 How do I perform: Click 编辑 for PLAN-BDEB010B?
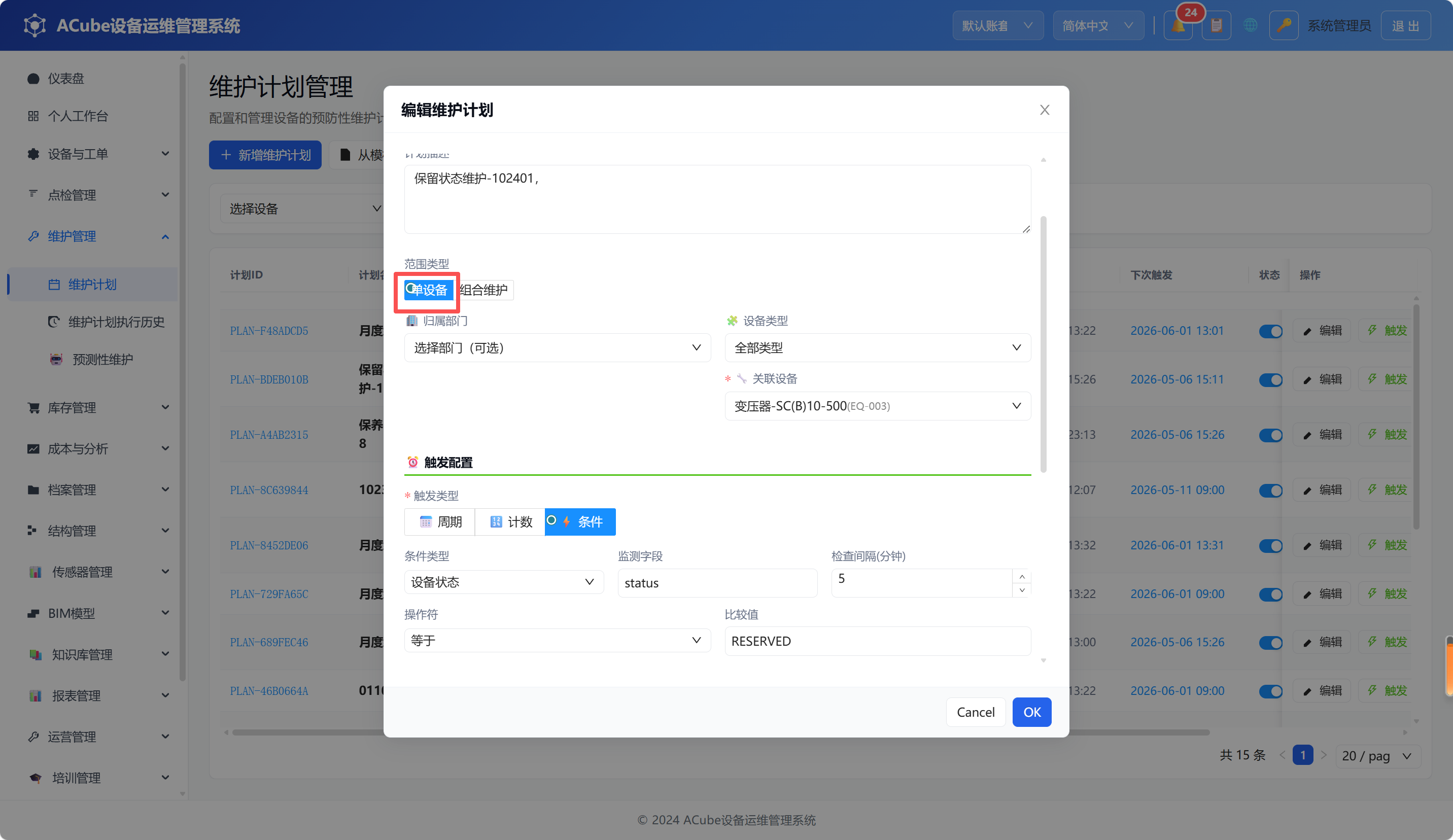[x=1322, y=379]
